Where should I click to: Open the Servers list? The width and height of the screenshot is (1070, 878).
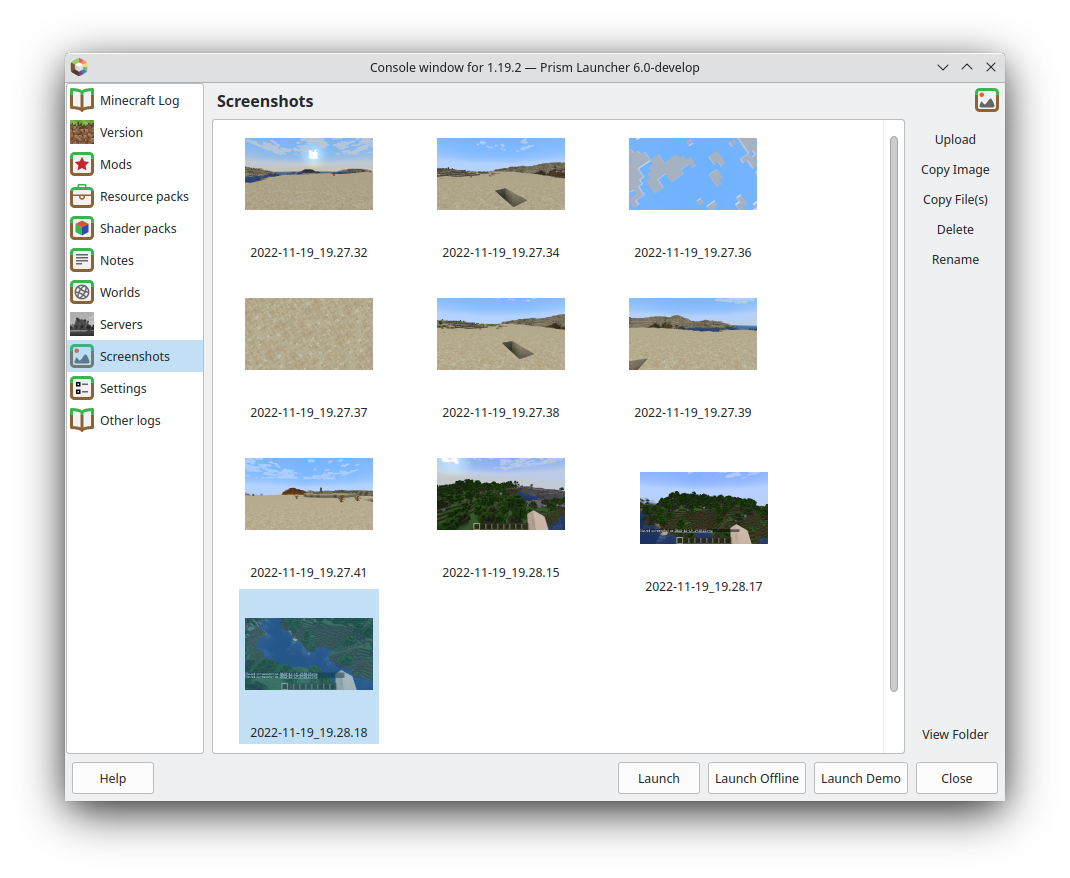click(x=120, y=324)
